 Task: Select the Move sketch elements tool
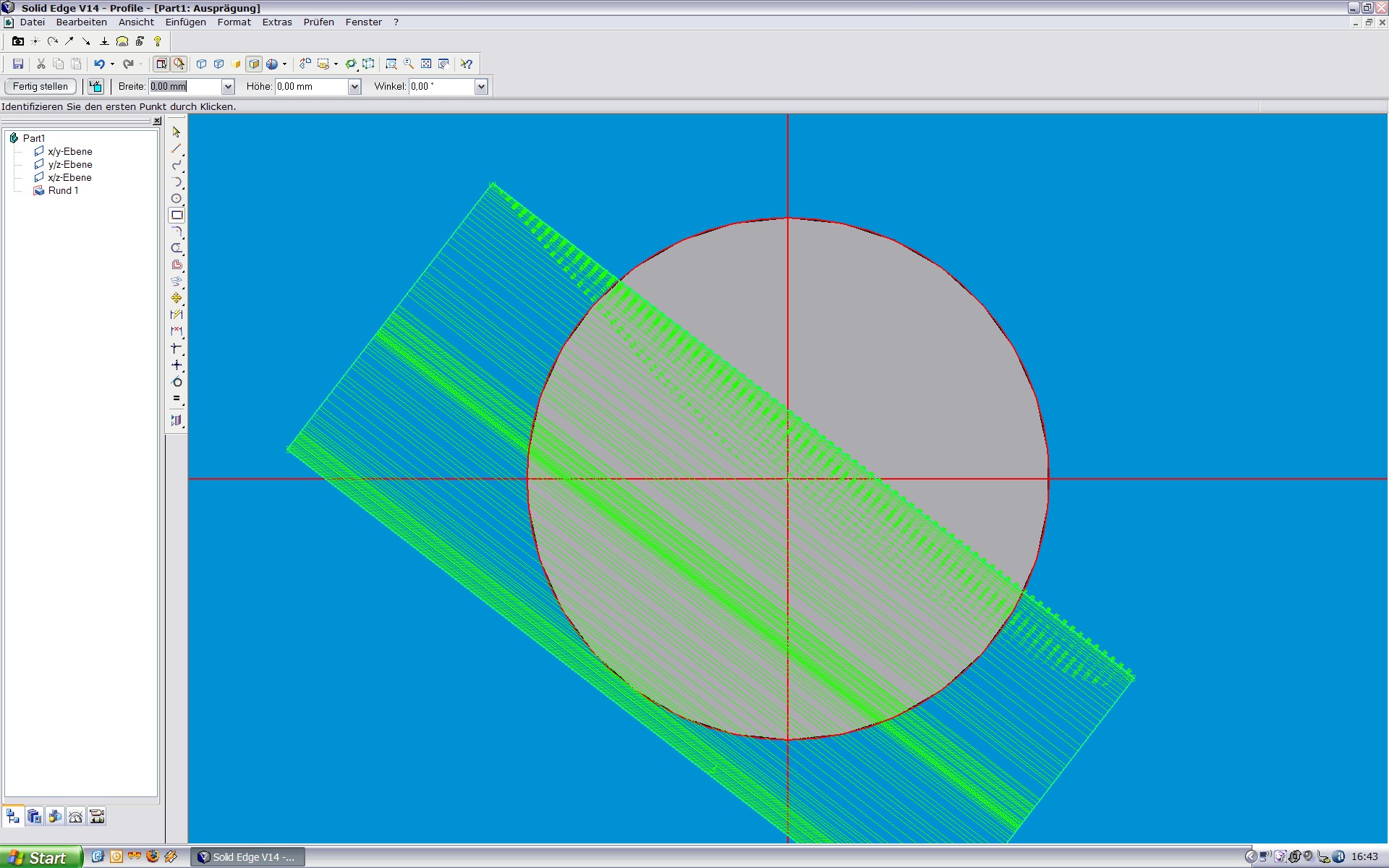click(x=177, y=298)
